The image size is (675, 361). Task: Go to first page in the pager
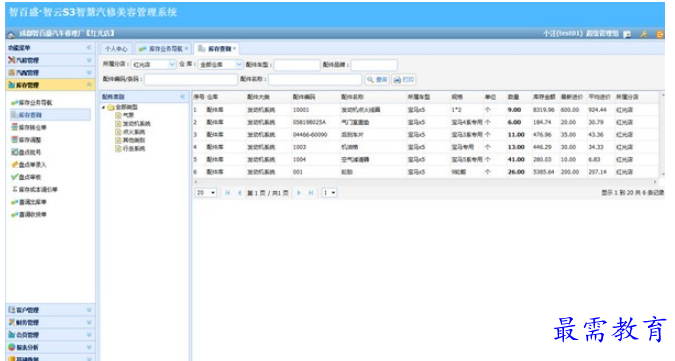227,193
